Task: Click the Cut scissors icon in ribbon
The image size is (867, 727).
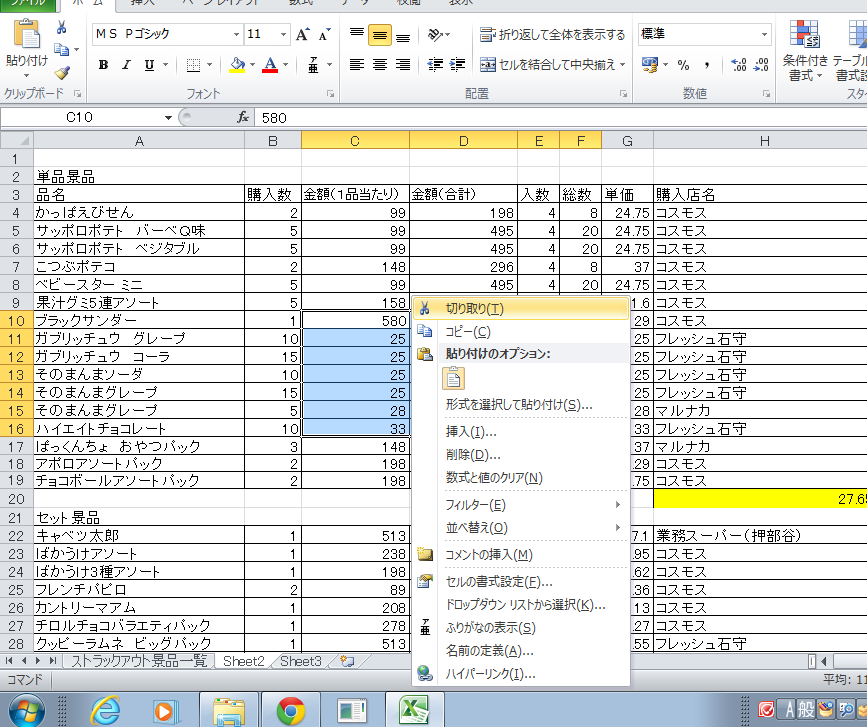Action: (61, 27)
